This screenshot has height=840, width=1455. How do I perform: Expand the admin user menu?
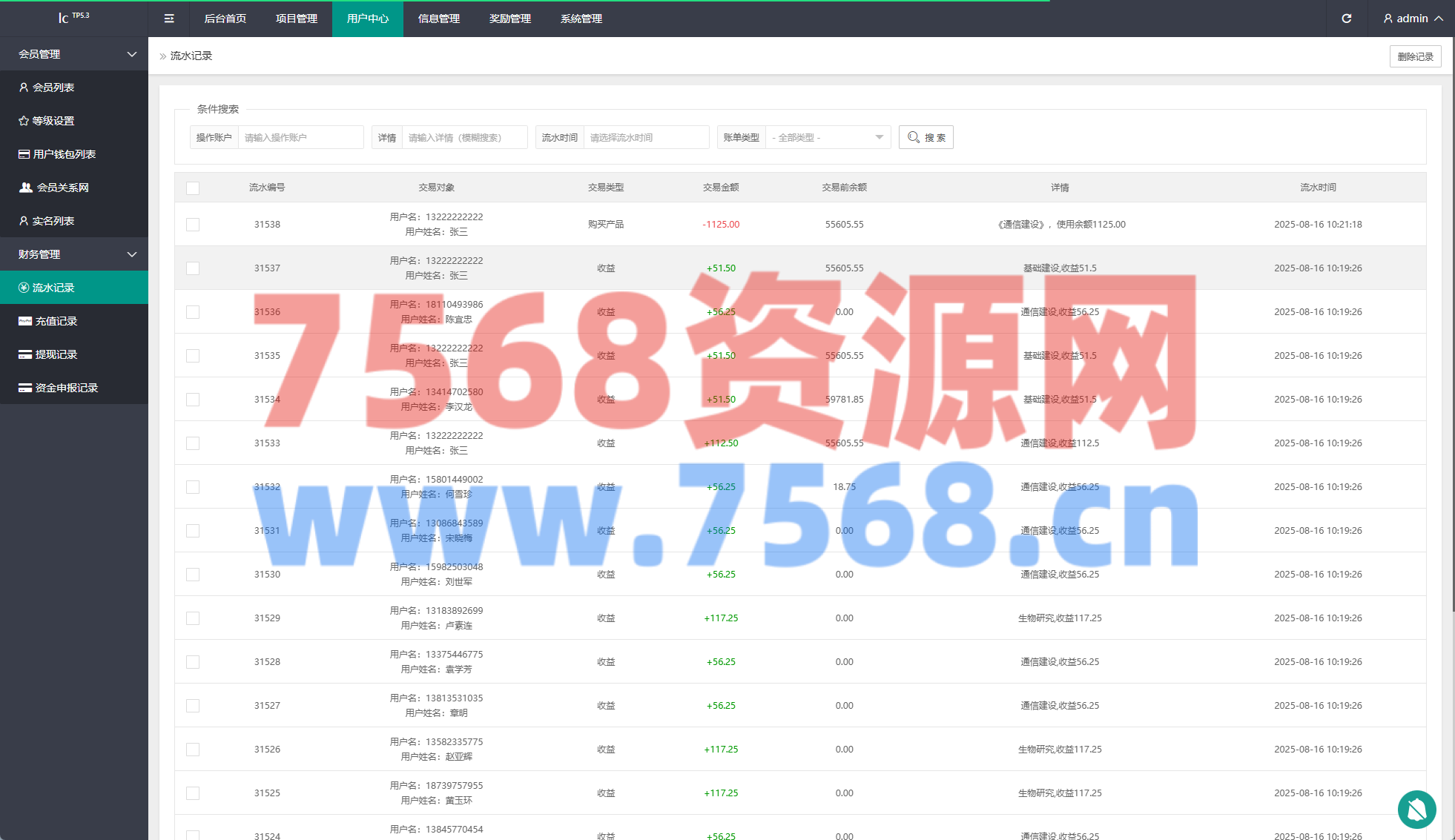1413,19
